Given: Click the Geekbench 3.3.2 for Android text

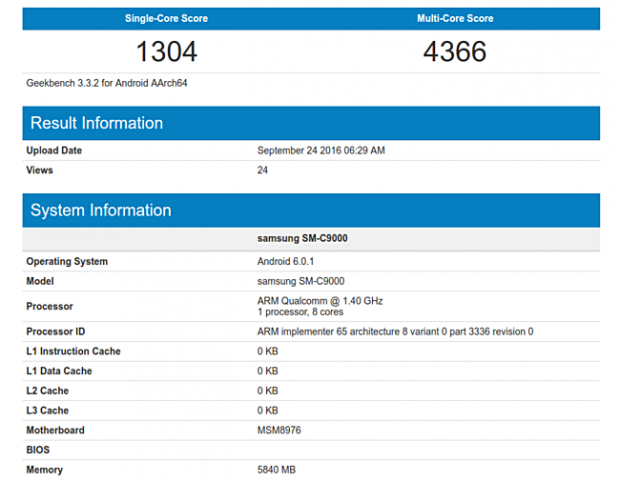Looking at the screenshot, I should [107, 83].
